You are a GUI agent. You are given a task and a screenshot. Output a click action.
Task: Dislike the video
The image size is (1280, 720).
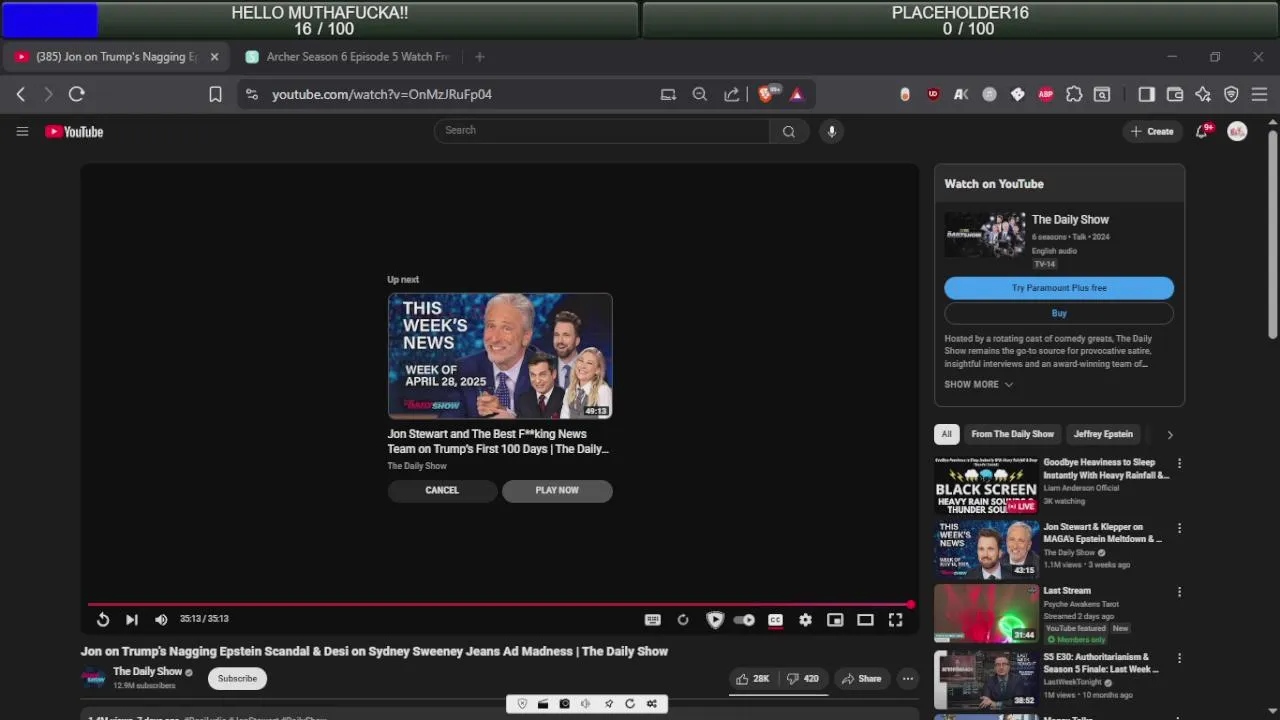click(x=803, y=679)
